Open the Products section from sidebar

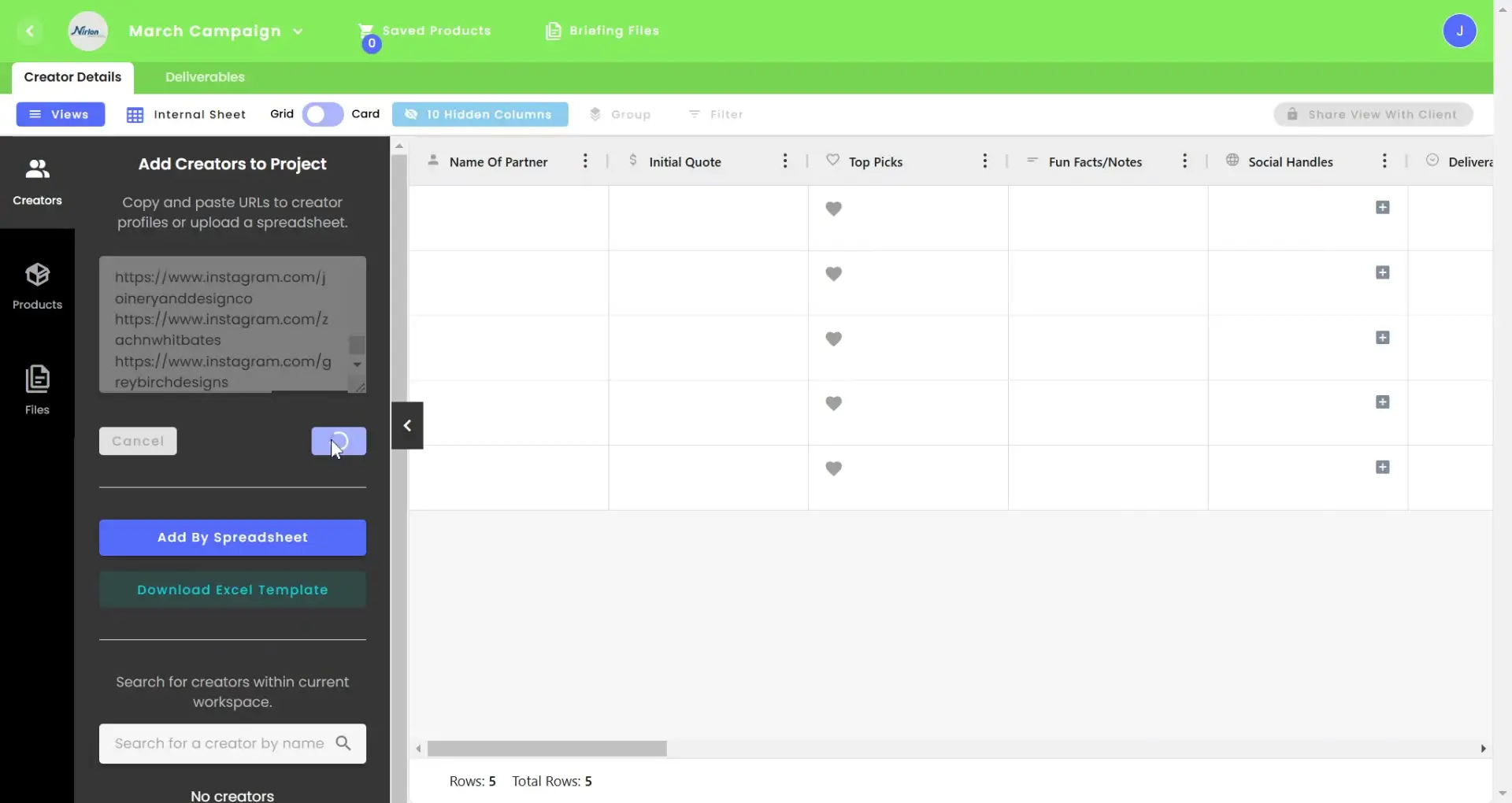coord(37,285)
